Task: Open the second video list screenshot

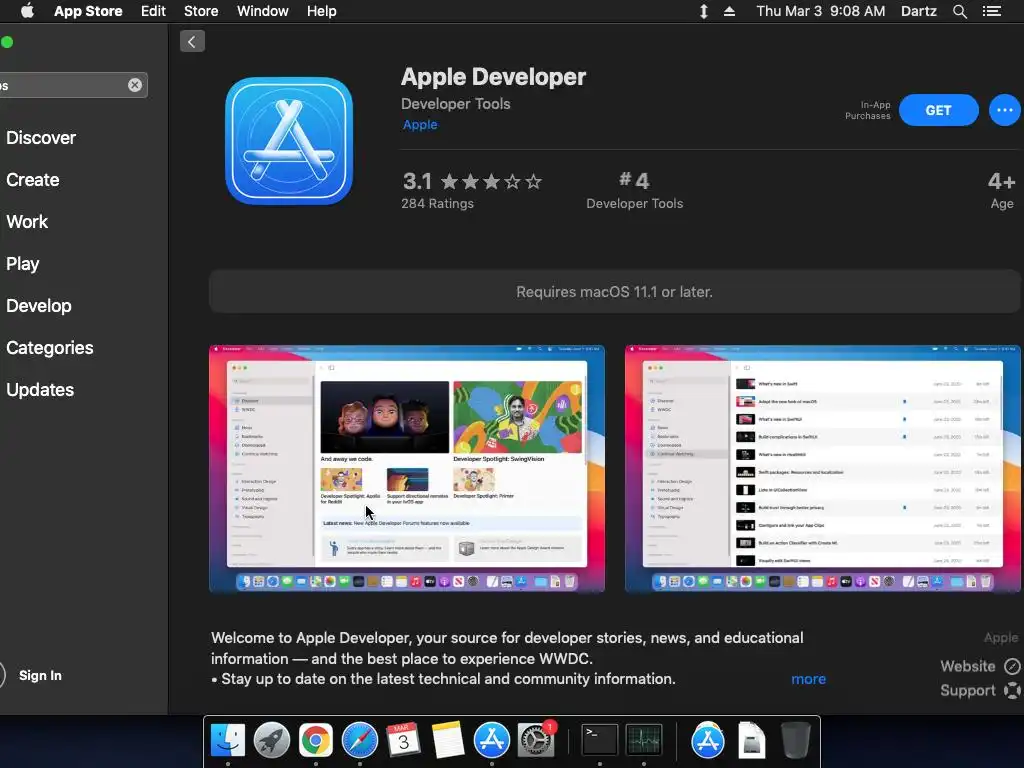Action: point(823,469)
